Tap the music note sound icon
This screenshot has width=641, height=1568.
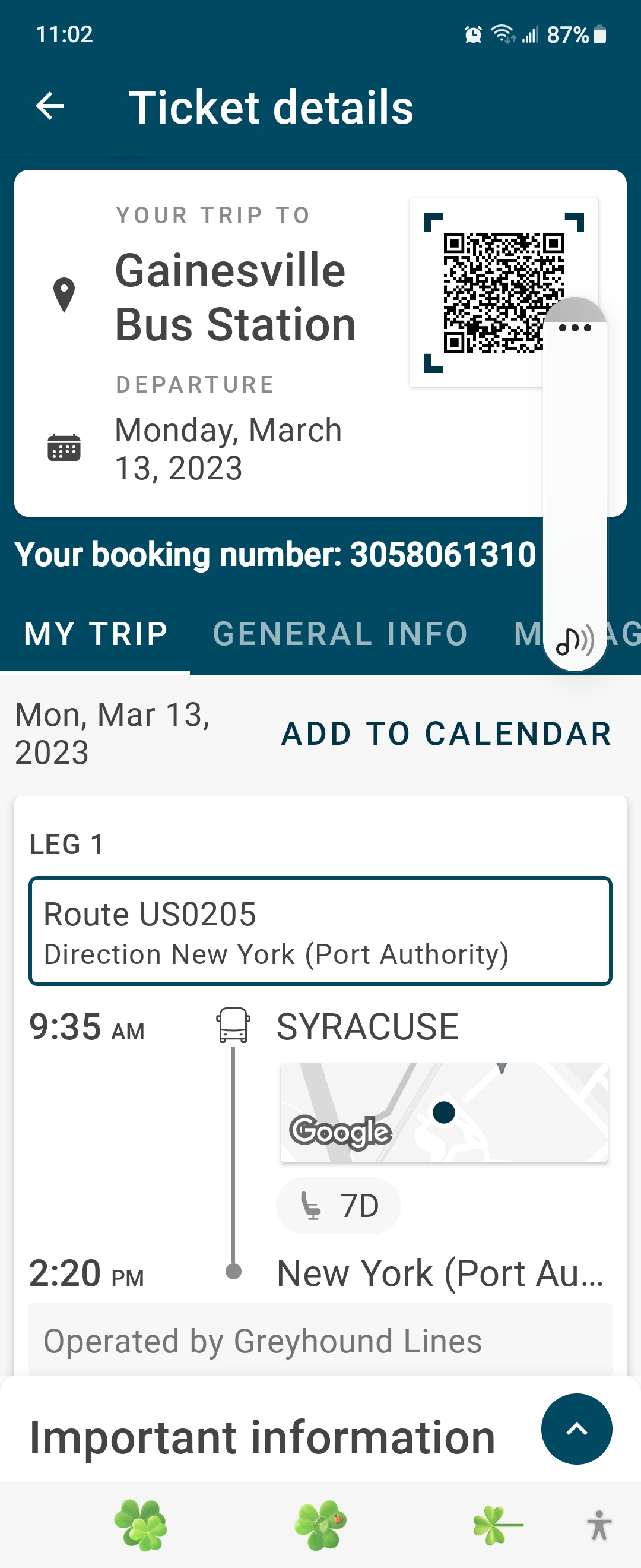pos(575,640)
